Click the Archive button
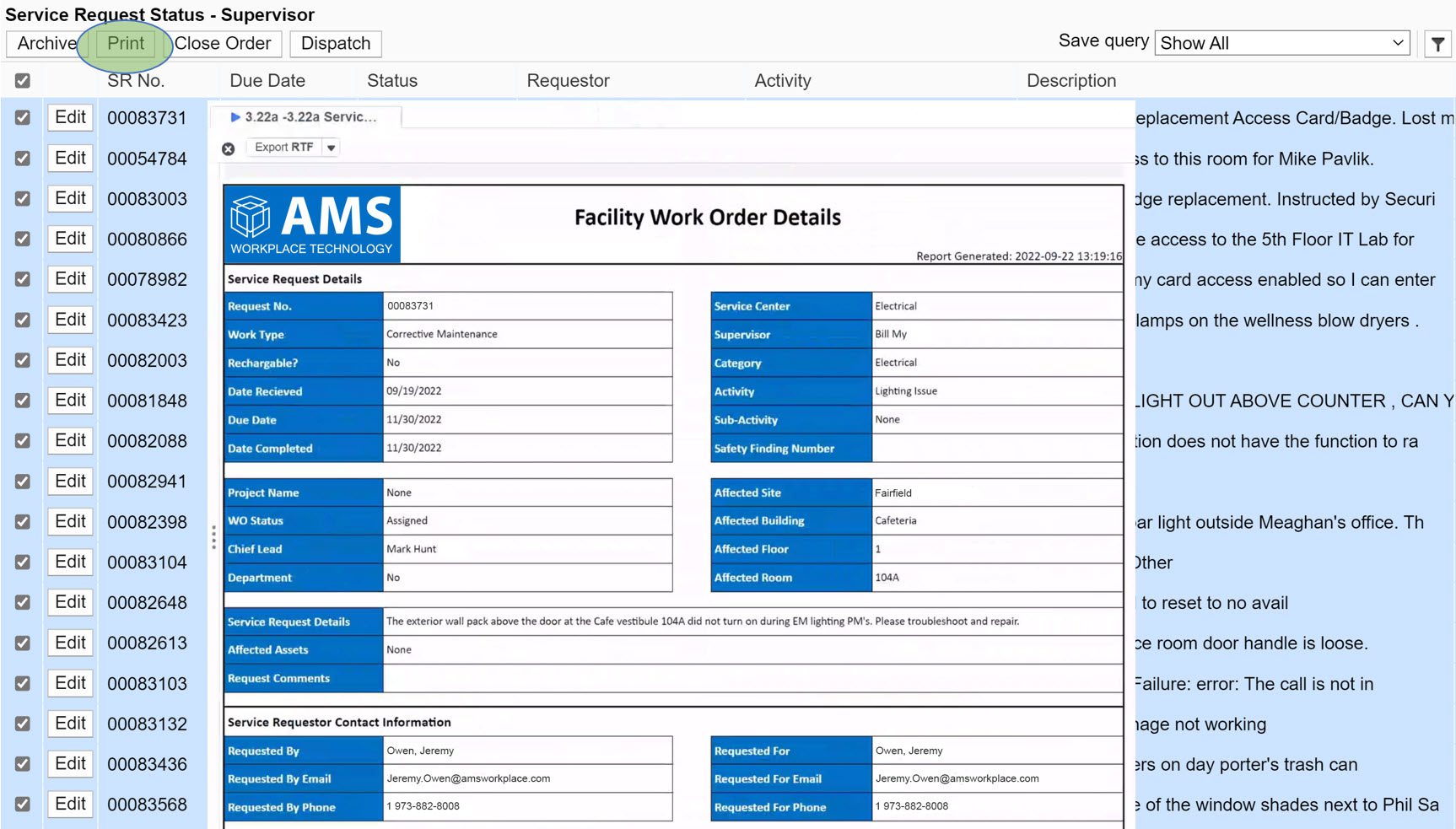1456x829 pixels. (46, 44)
